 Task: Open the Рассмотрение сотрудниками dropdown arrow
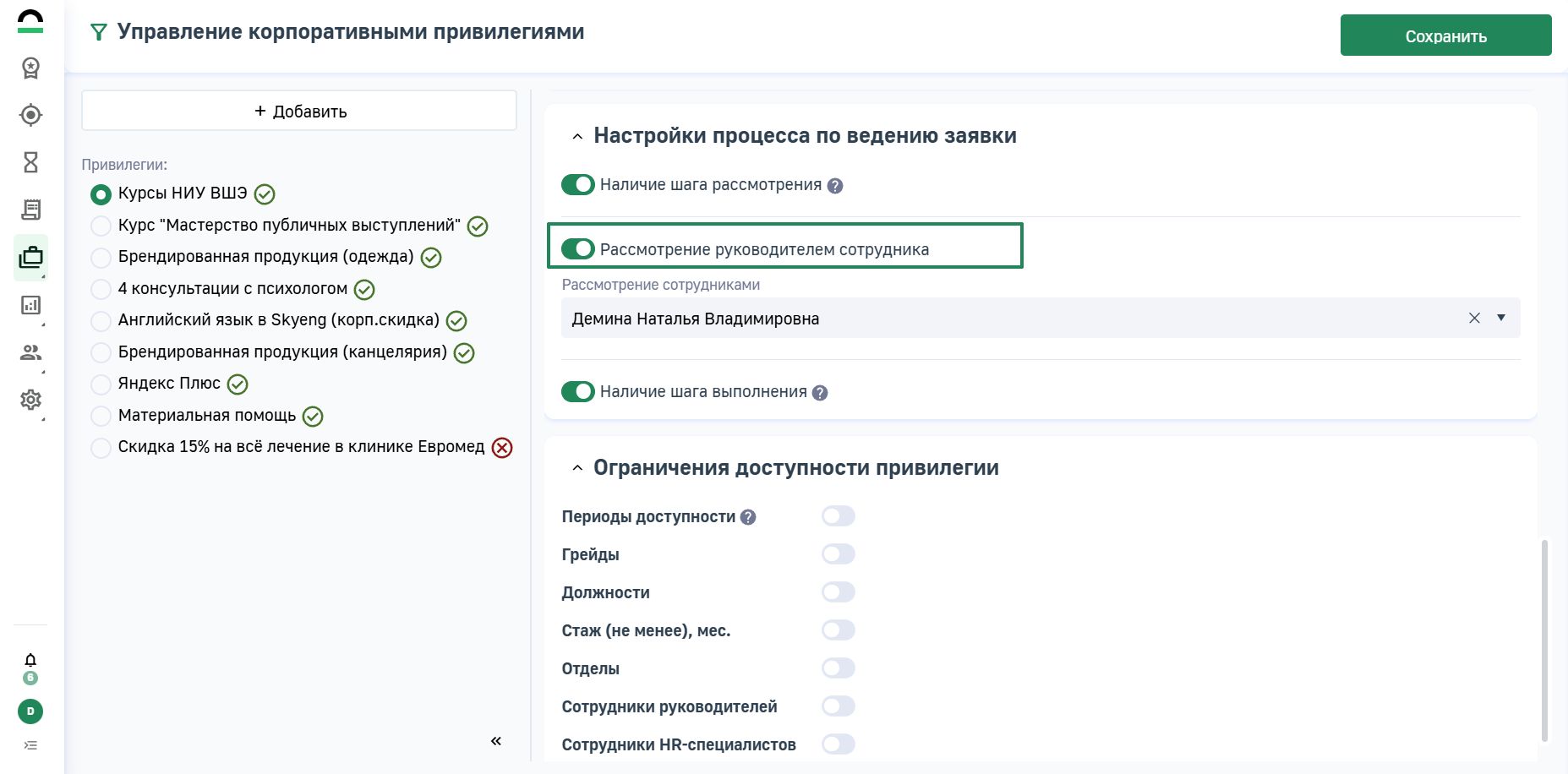pyautogui.click(x=1501, y=318)
